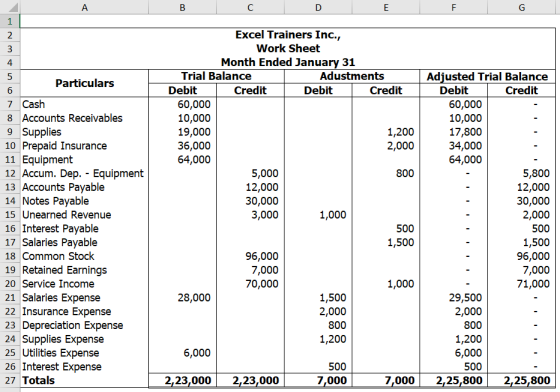The height and width of the screenshot is (392, 560).
Task: Select column A header
Action: pyautogui.click(x=84, y=7)
